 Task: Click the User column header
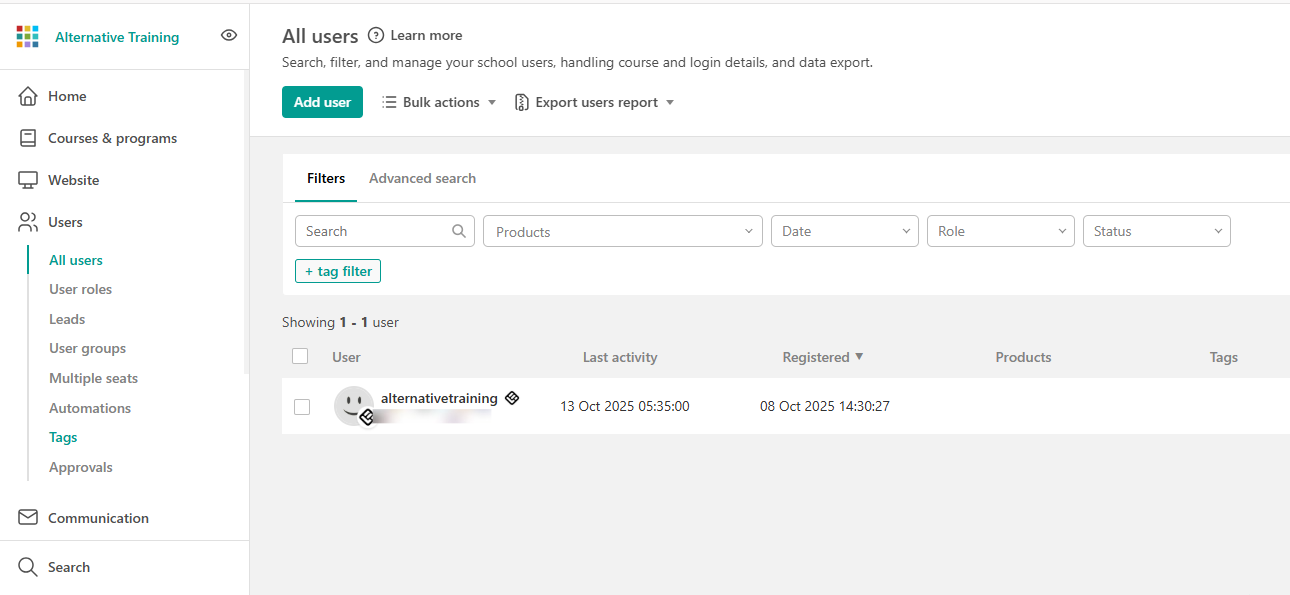(346, 357)
